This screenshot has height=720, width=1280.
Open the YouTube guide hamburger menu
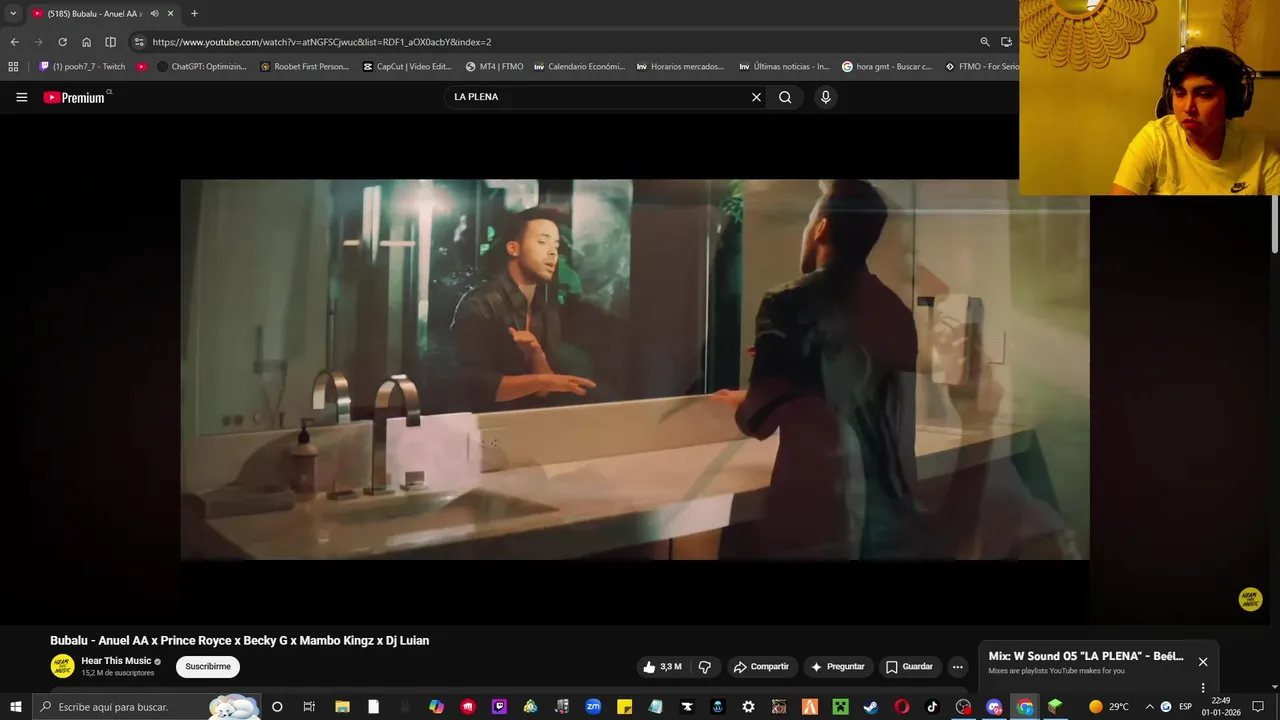pos(21,97)
